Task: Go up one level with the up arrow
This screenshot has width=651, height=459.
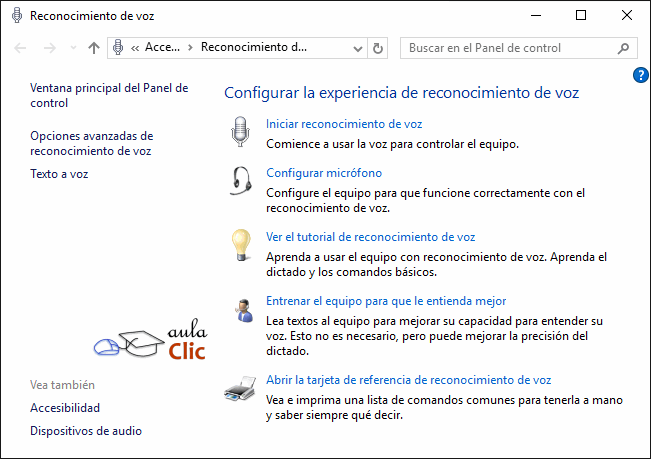Action: coord(94,48)
